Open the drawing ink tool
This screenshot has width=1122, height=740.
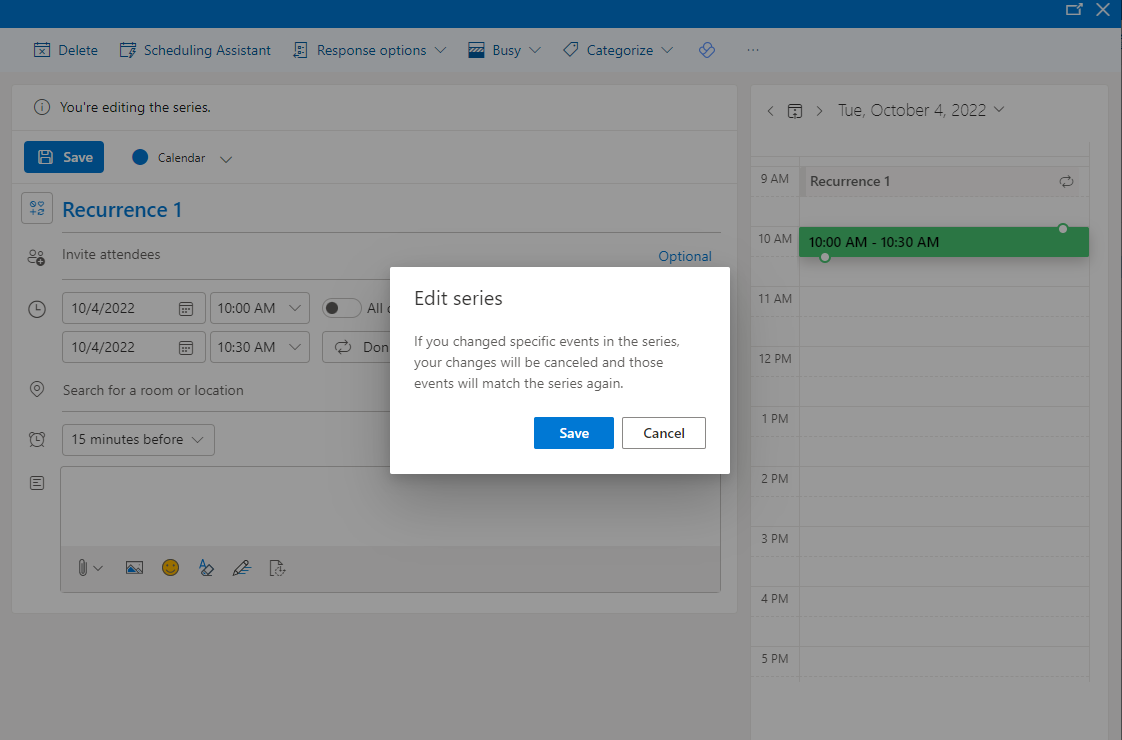point(241,568)
